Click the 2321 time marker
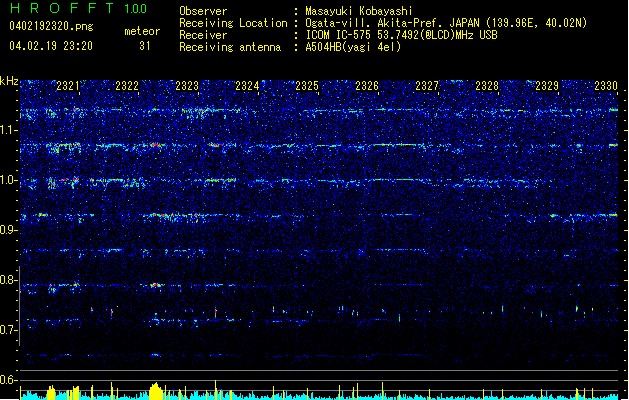The width and height of the screenshot is (629, 400). [x=67, y=86]
